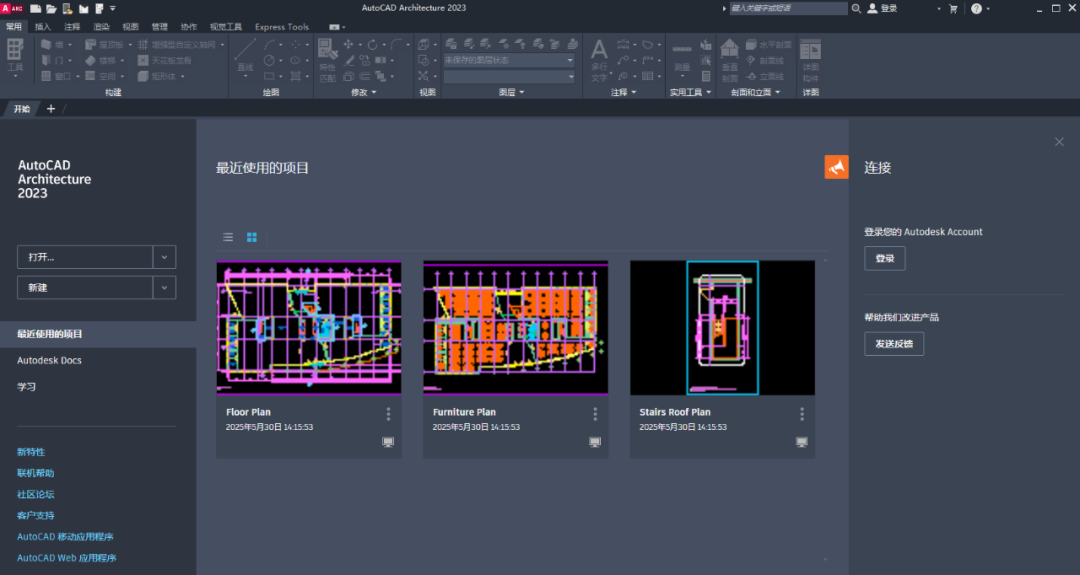The height and width of the screenshot is (575, 1080).
Task: Open the Furniture Plan drawing thumbnail
Action: point(515,328)
